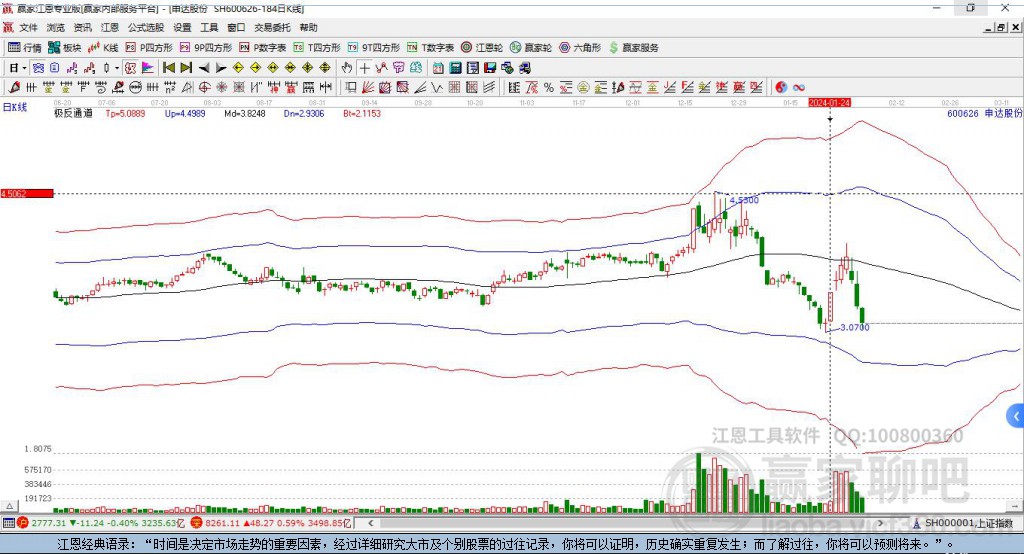Click the Dn=2.9306 indicator value
Screen dimensions: 1024x554
click(304, 113)
